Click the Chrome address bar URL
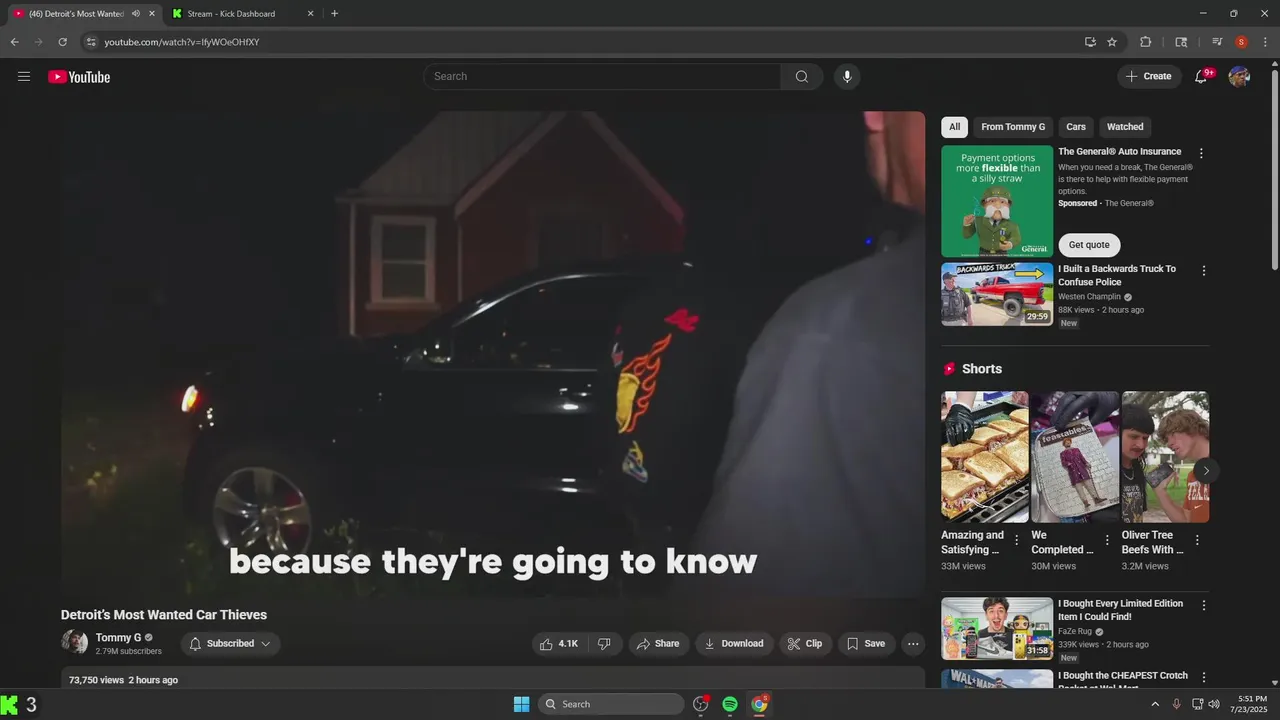The width and height of the screenshot is (1280, 720). (x=182, y=42)
